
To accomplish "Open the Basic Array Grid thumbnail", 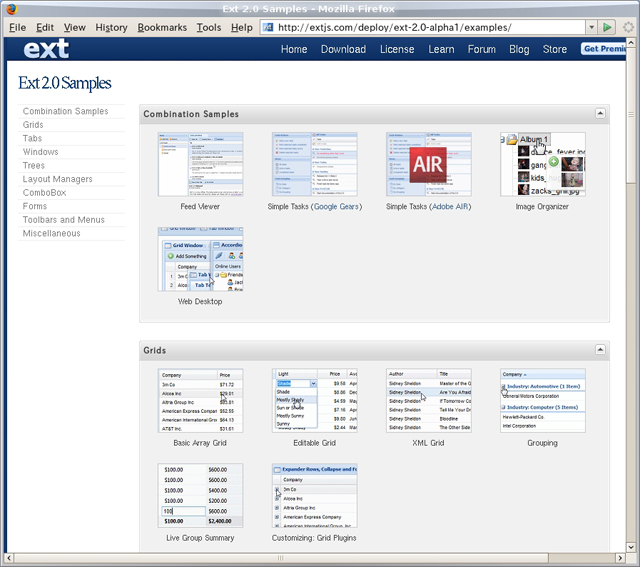I will (200, 400).
